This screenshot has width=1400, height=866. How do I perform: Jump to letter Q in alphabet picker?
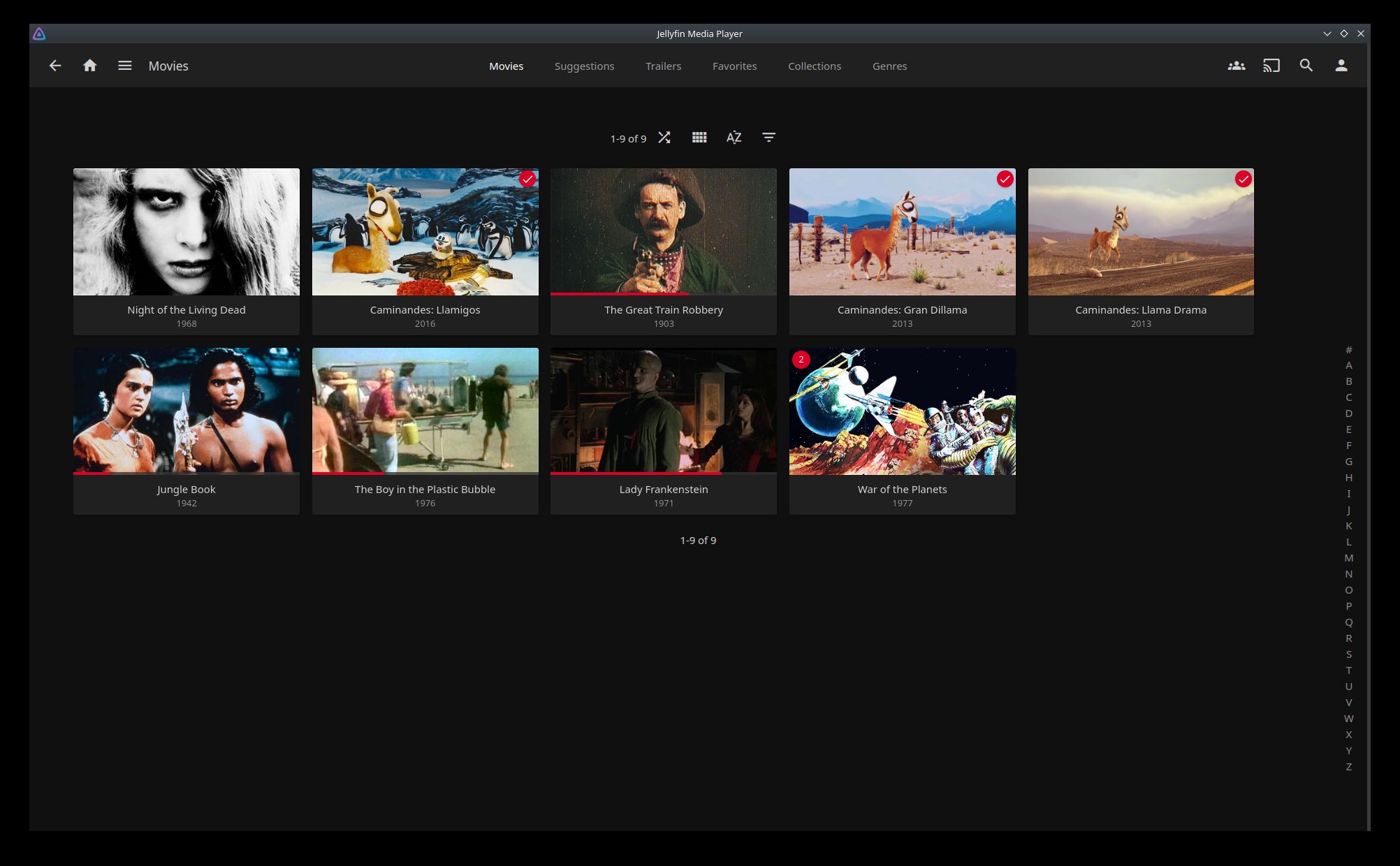coord(1348,622)
